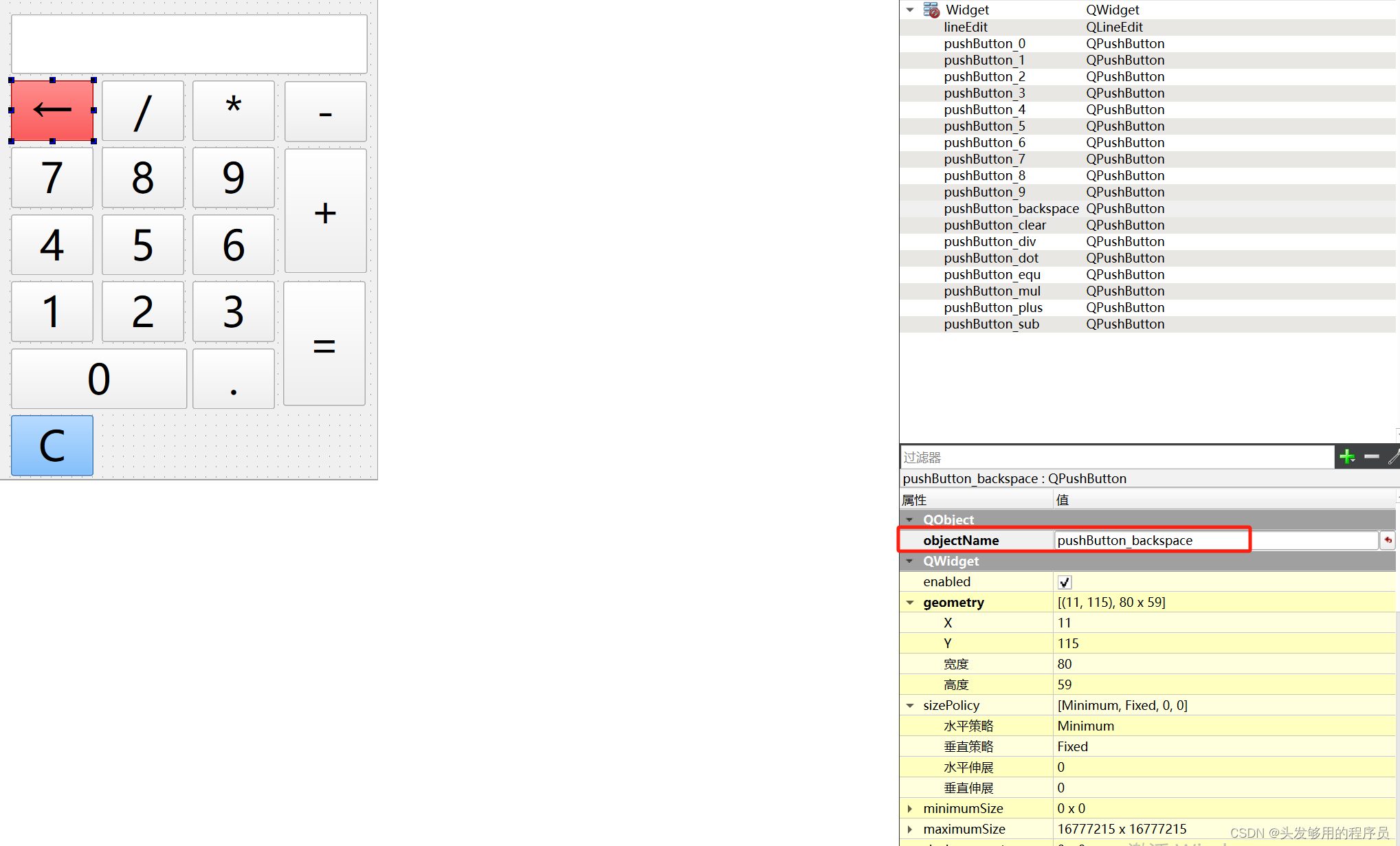Click the horizontal policy value Minimum
Screen dimensions: 1400x846
coord(1225,726)
